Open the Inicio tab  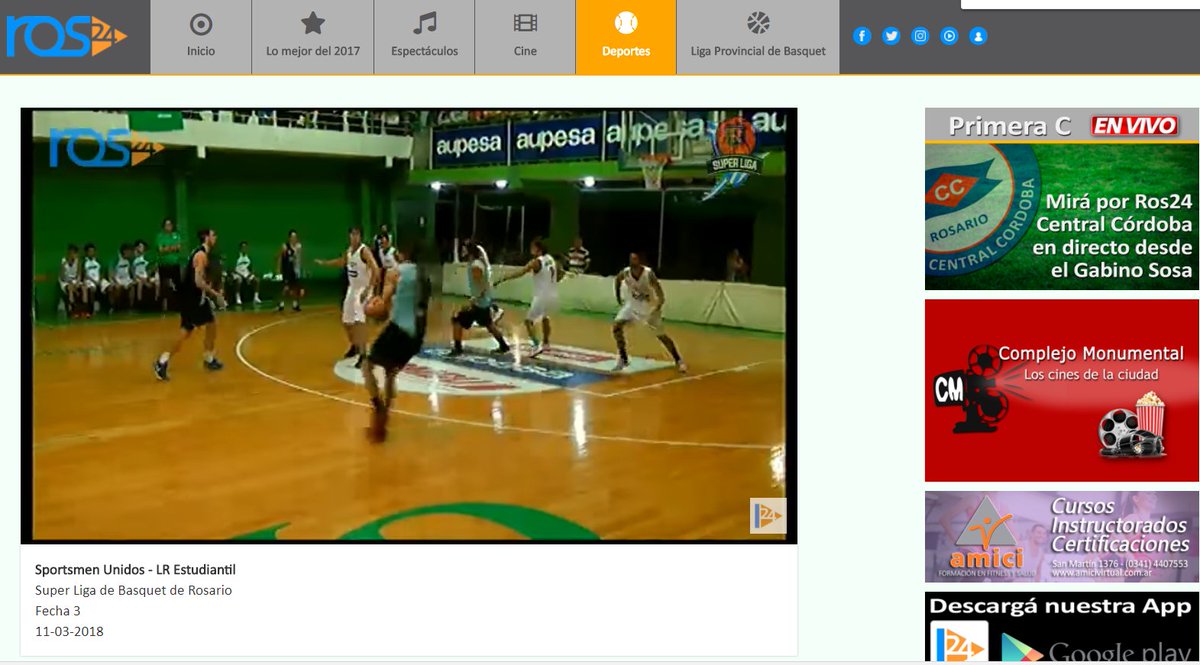pyautogui.click(x=201, y=37)
